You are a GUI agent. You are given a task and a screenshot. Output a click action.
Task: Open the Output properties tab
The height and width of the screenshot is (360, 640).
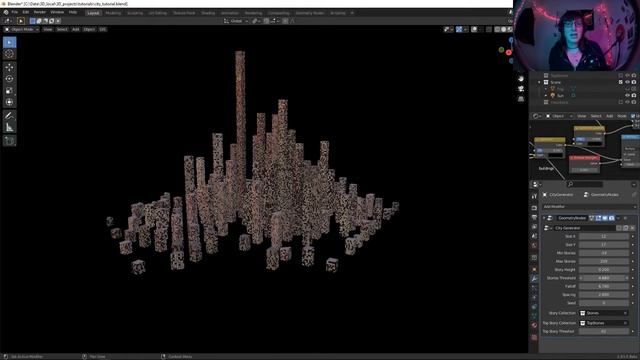tap(534, 218)
